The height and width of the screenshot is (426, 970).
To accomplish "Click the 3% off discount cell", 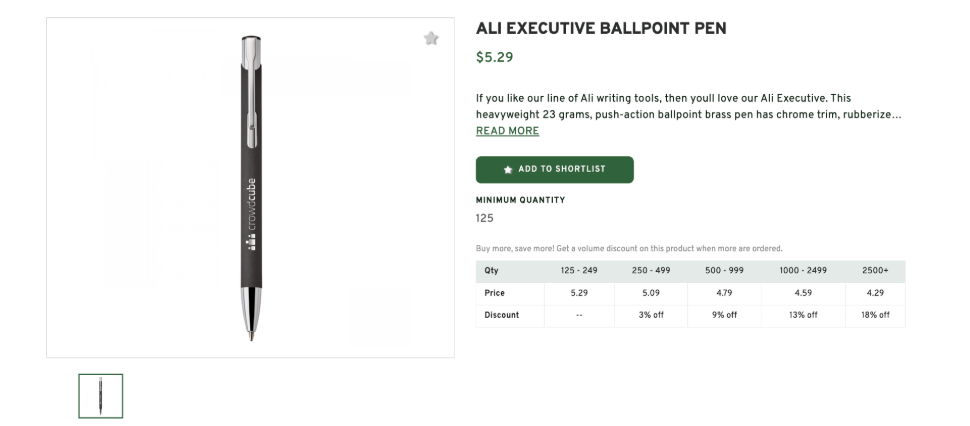I will pos(652,315).
